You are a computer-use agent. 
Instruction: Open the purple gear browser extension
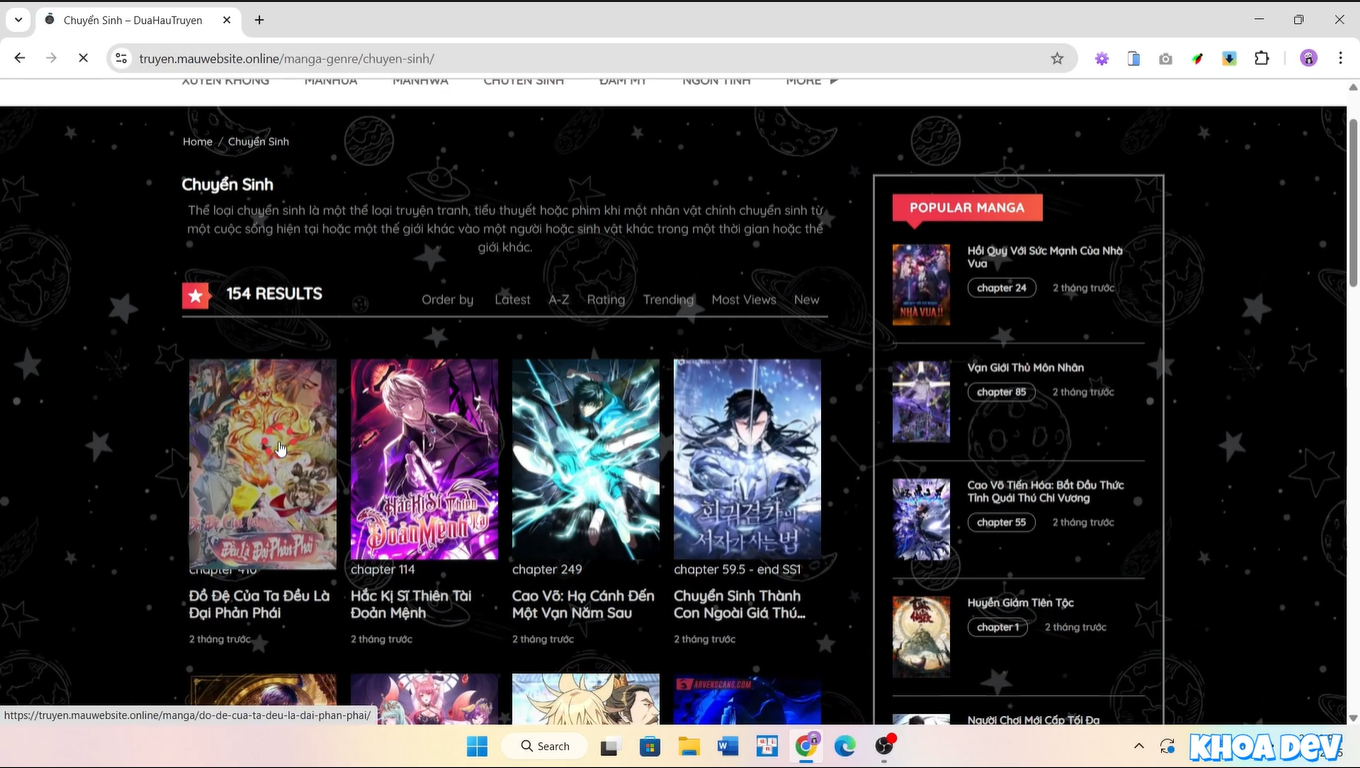tap(1102, 58)
